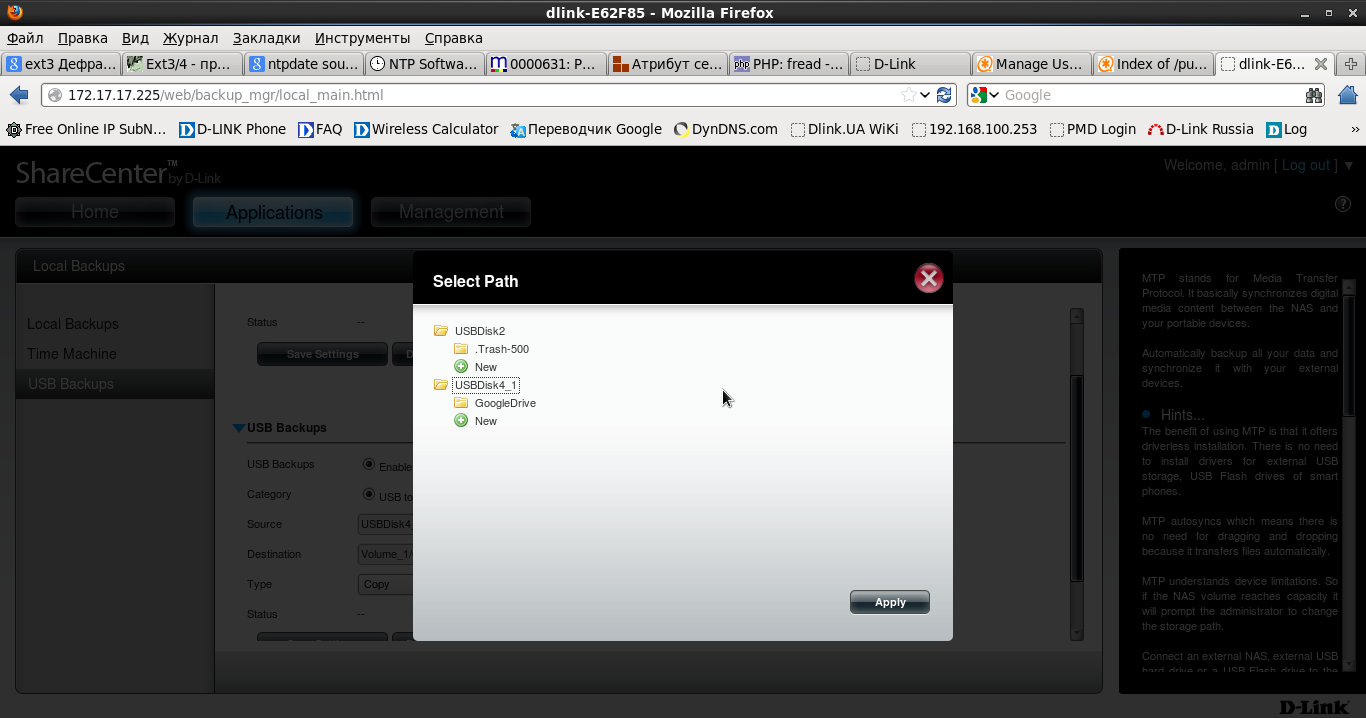Open URL history dropdown arrow
This screenshot has height=718, width=1366.
tap(926, 95)
